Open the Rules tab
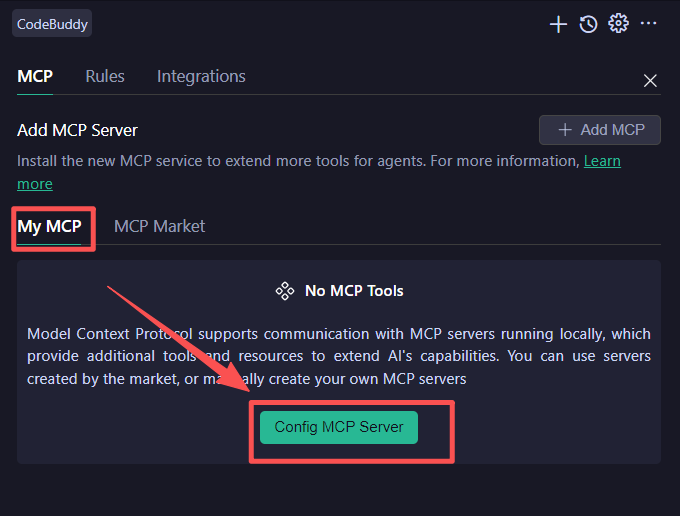Viewport: 680px width, 516px height. [x=105, y=76]
